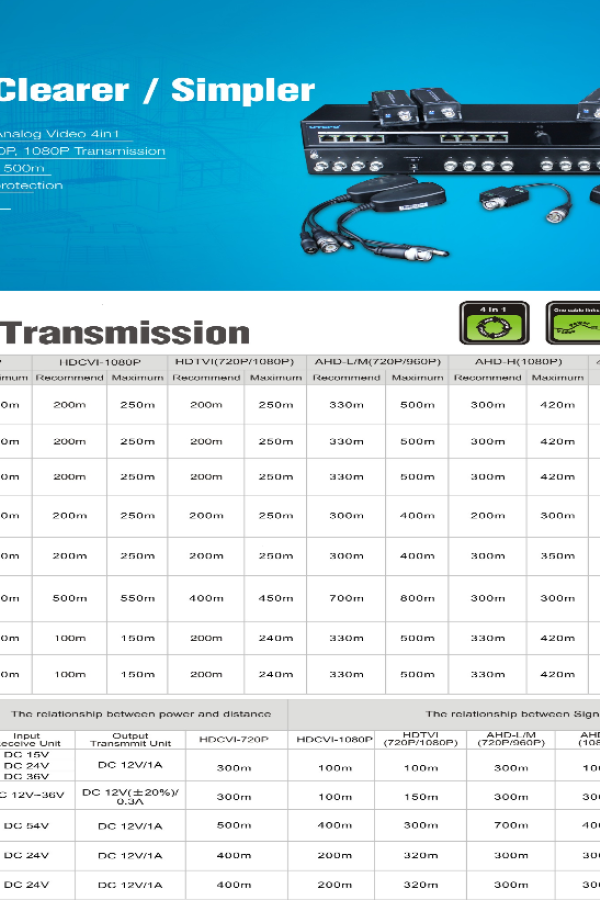Select the "HDTVI(720P/1080P)" header in the upper table
Screen dimensions: 600x900
pos(234,362)
